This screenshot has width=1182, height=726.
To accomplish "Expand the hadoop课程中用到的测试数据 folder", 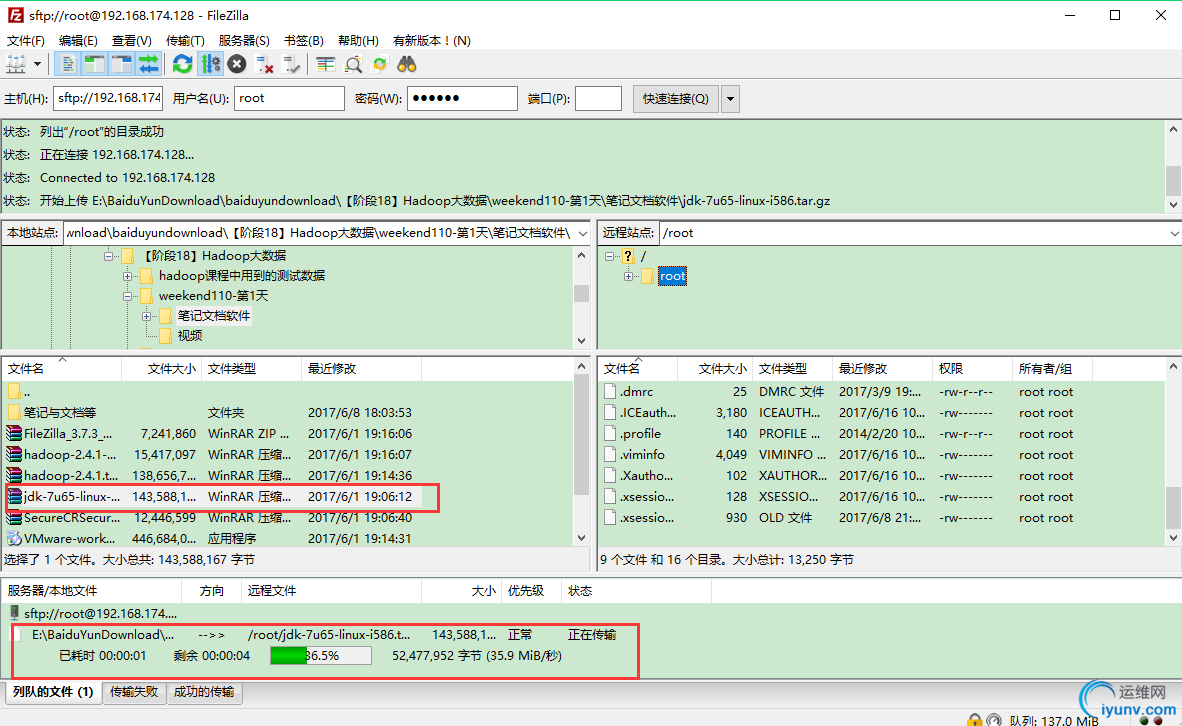I will click(127, 276).
